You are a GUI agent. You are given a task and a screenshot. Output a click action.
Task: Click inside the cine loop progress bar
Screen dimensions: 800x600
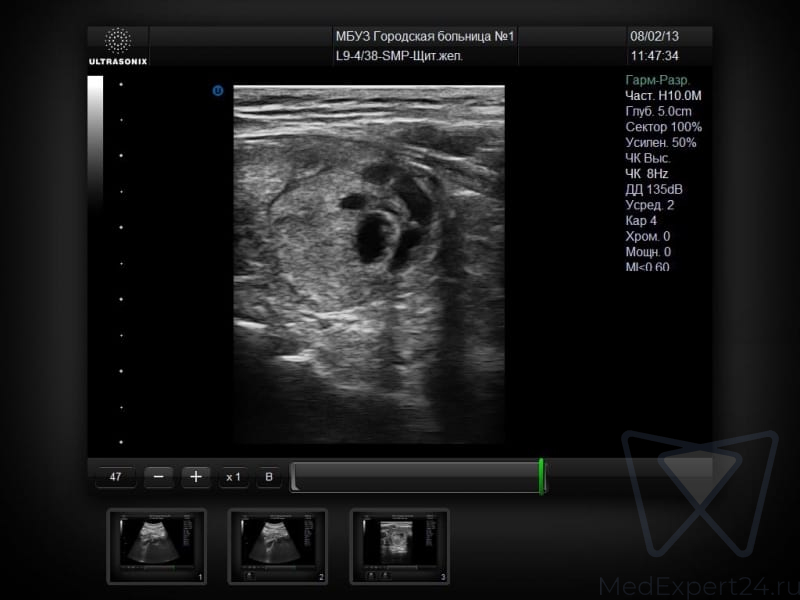click(x=415, y=477)
